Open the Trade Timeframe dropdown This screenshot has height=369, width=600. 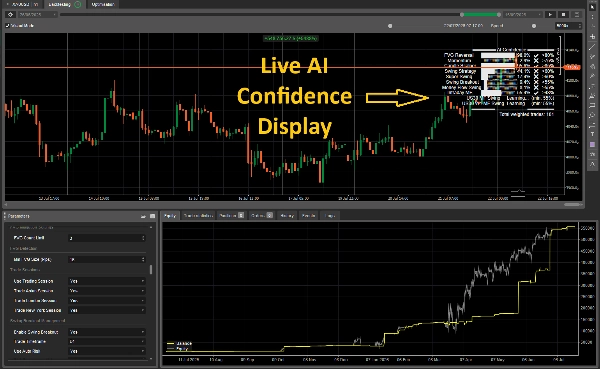pyautogui.click(x=107, y=341)
